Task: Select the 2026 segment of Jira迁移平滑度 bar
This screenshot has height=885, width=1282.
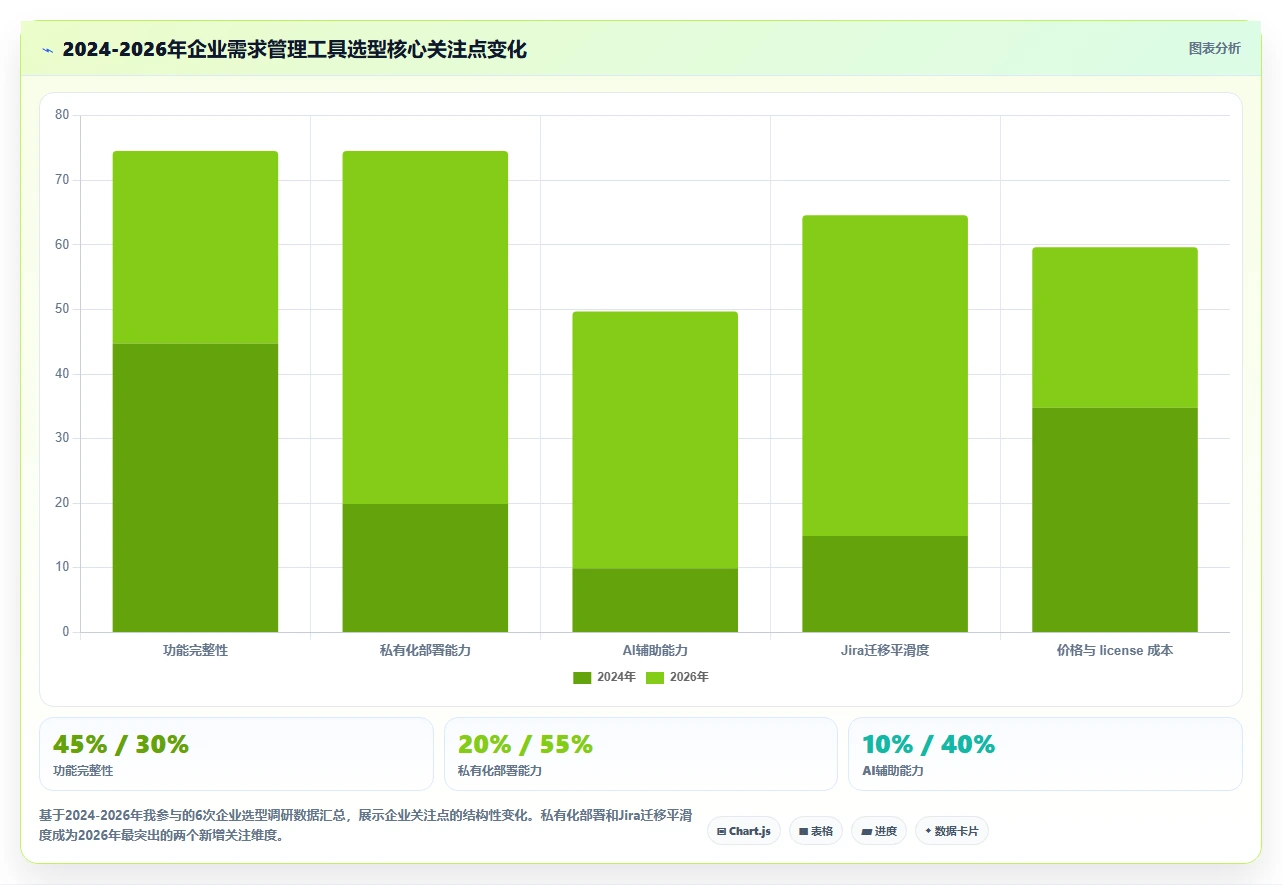Action: coord(885,376)
